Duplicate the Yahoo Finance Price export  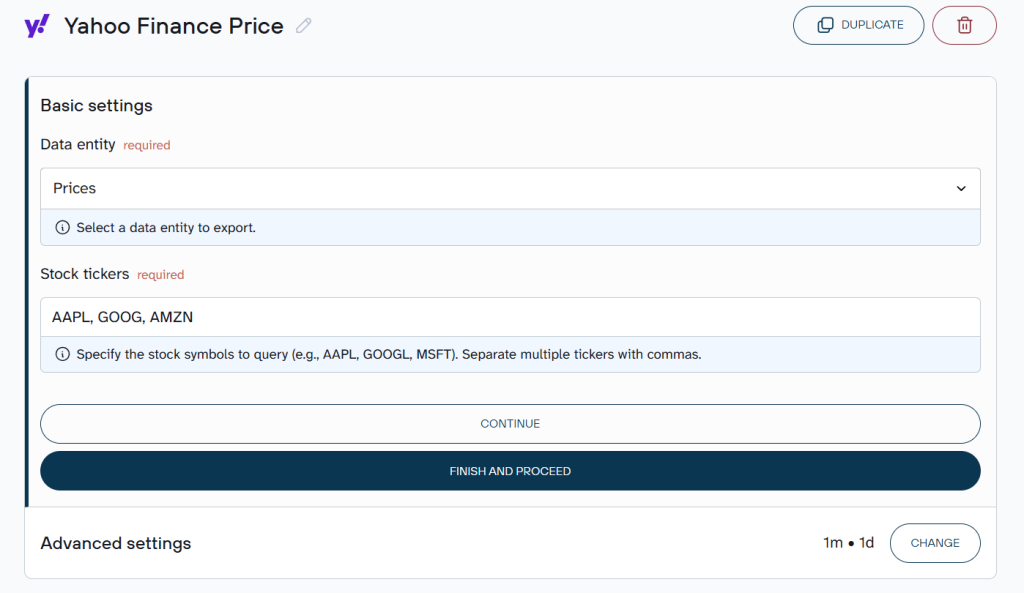(x=858, y=24)
